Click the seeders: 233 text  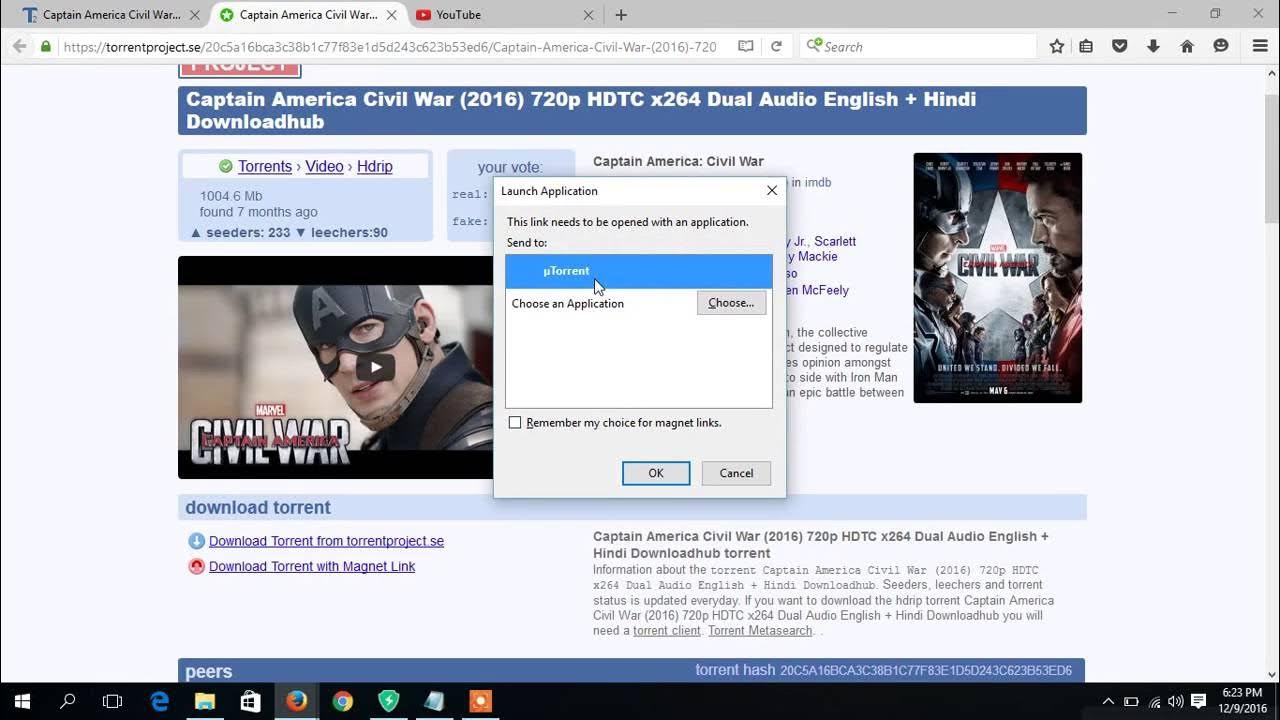[240, 232]
